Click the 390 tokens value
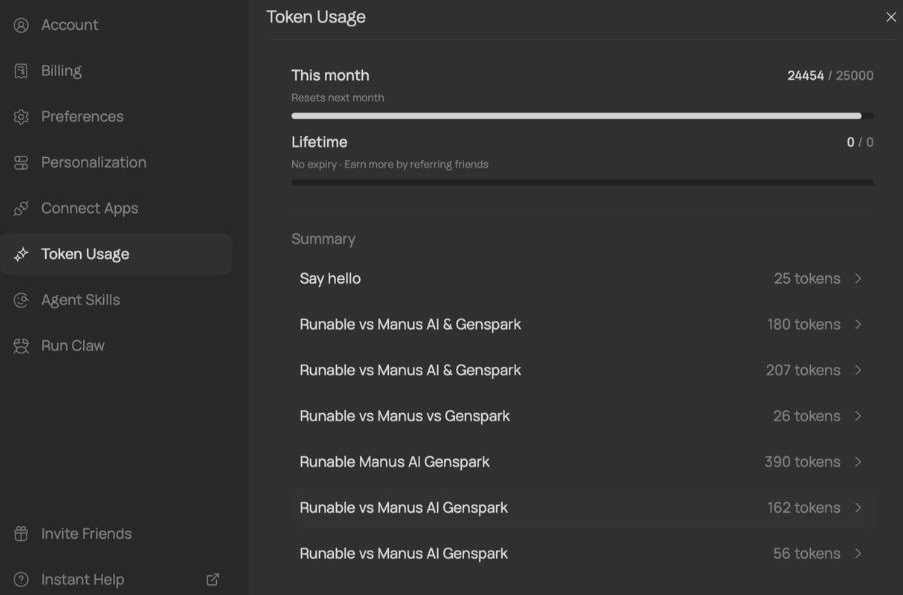 [x=802, y=462]
